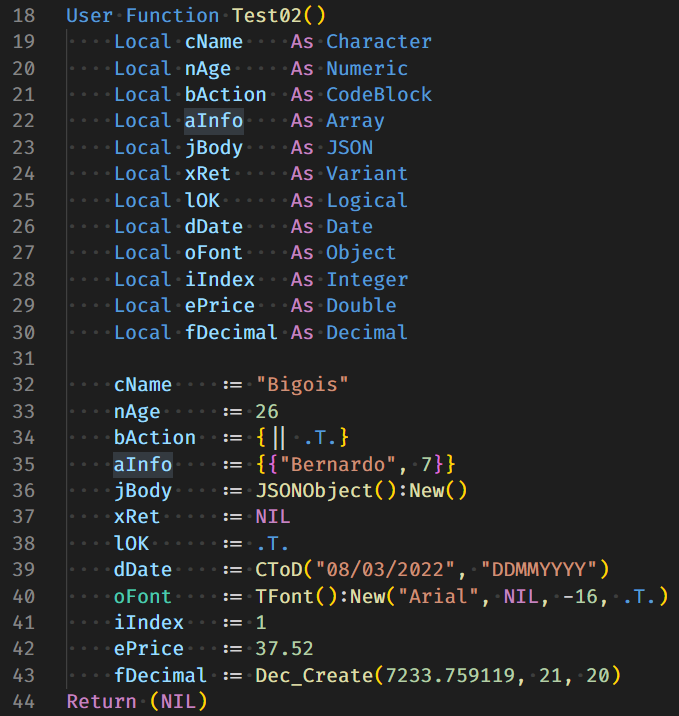
Task: Click the -16 font size argument
Action: pyautogui.click(x=580, y=597)
